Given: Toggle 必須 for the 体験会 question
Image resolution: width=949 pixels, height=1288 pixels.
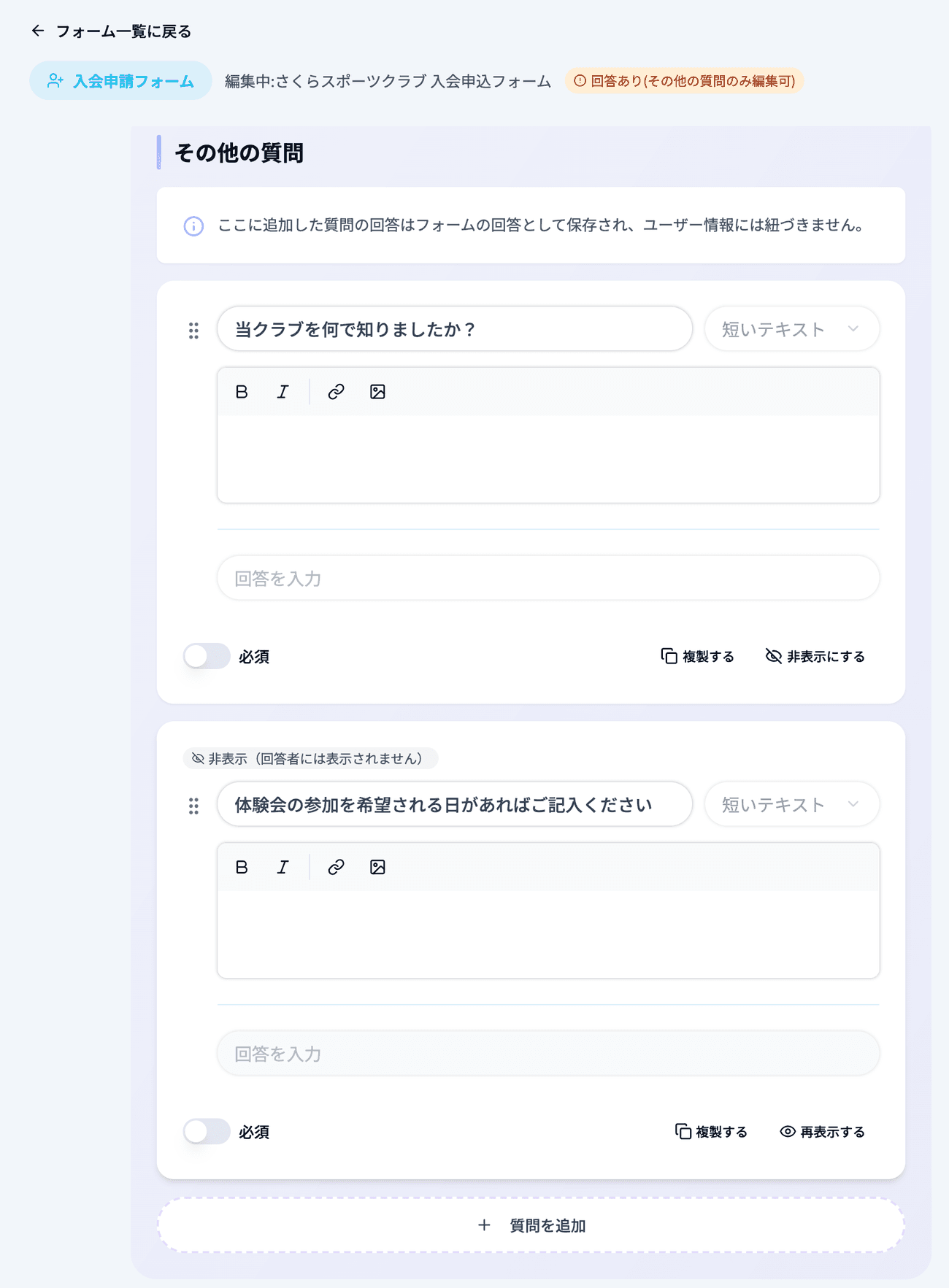Looking at the screenshot, I should tap(207, 1131).
